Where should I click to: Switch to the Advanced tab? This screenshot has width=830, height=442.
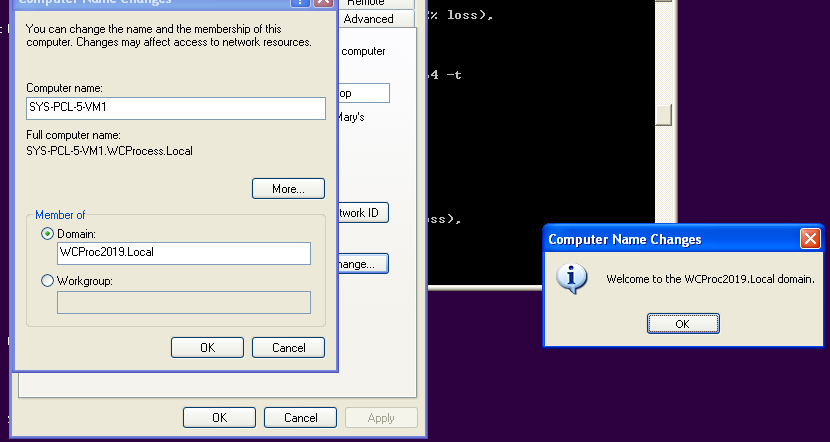(368, 19)
